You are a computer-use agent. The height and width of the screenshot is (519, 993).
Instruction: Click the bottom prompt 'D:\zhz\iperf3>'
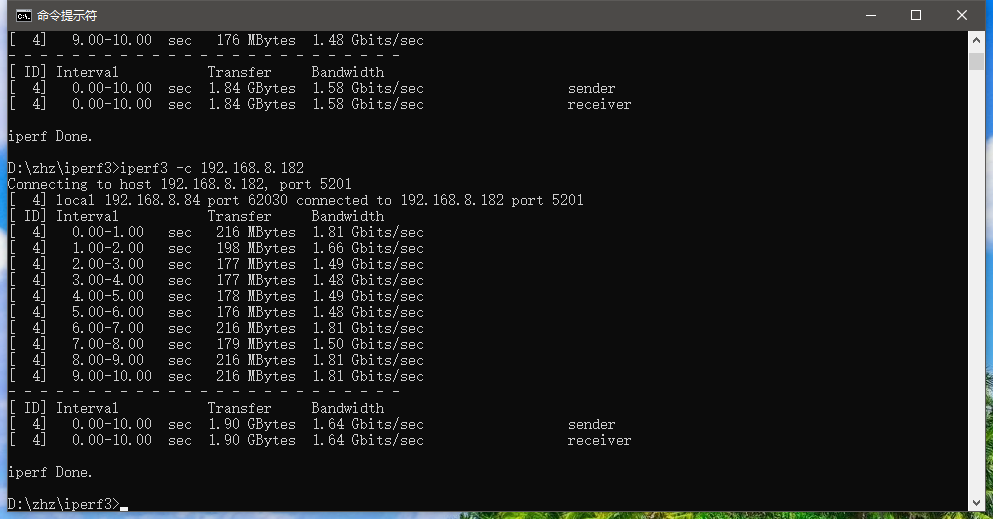[63, 504]
